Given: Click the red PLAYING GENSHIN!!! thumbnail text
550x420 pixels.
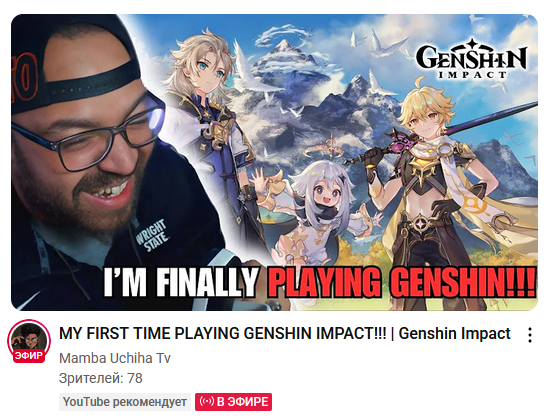Looking at the screenshot, I should (x=402, y=282).
